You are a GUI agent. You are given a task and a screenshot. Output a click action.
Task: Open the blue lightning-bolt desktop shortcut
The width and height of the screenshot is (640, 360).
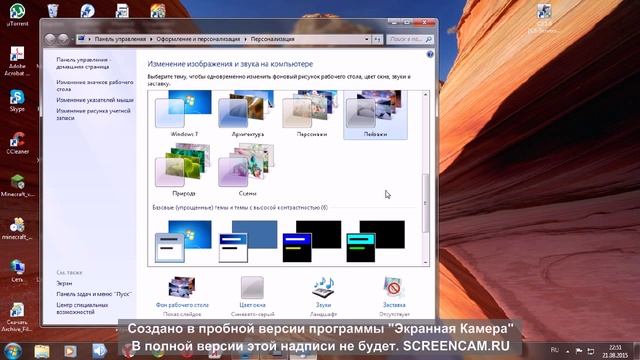87,10
